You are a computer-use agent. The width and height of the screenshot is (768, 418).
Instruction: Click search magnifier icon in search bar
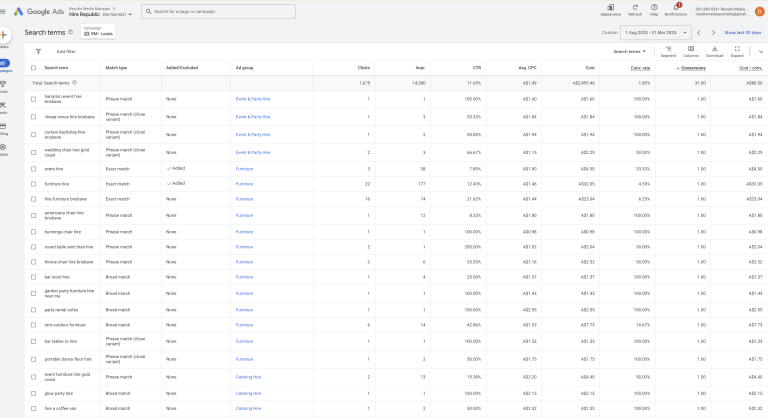pyautogui.click(x=148, y=11)
